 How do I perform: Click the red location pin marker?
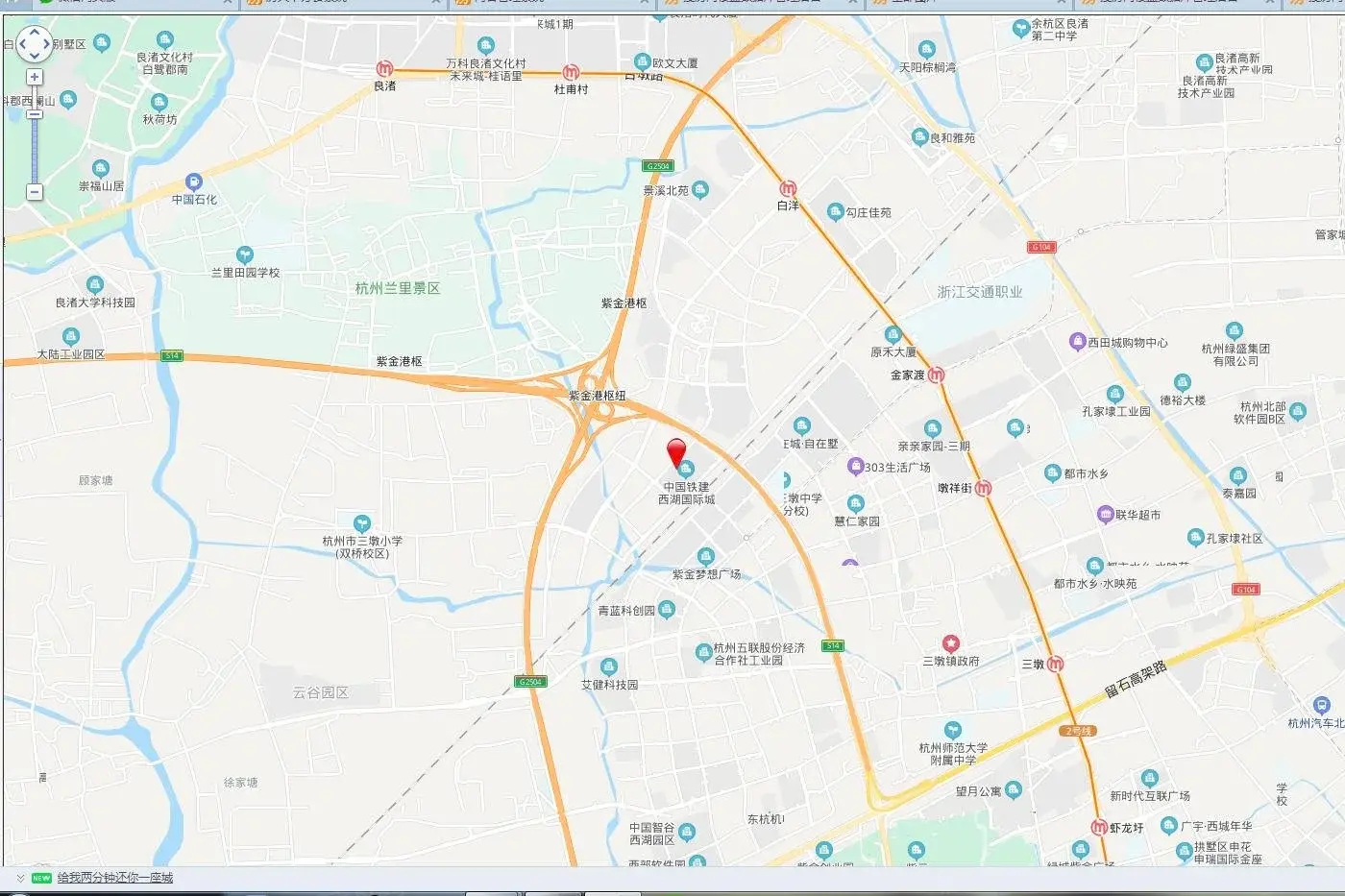pyautogui.click(x=676, y=452)
